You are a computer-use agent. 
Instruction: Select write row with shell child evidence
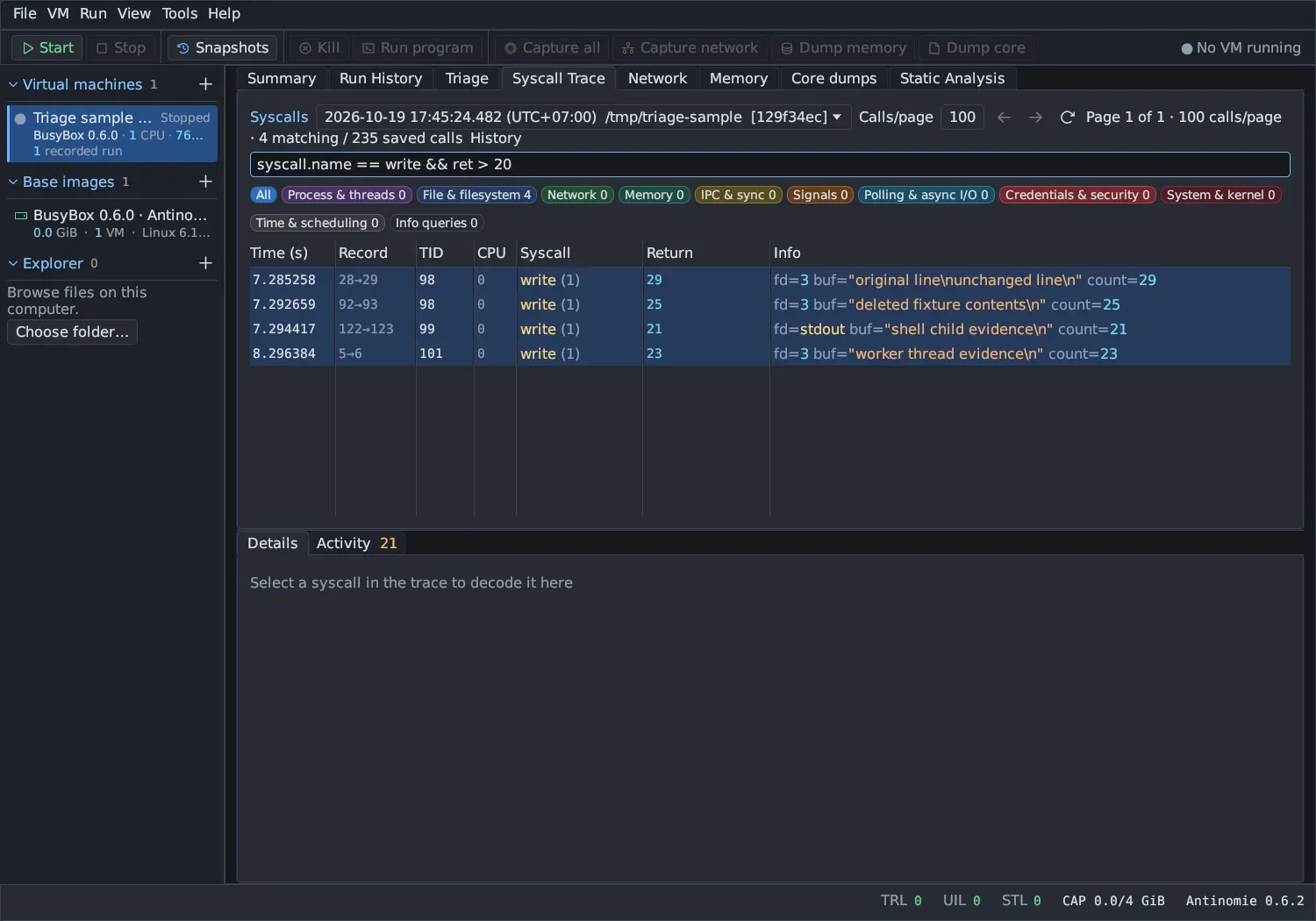[x=769, y=329]
